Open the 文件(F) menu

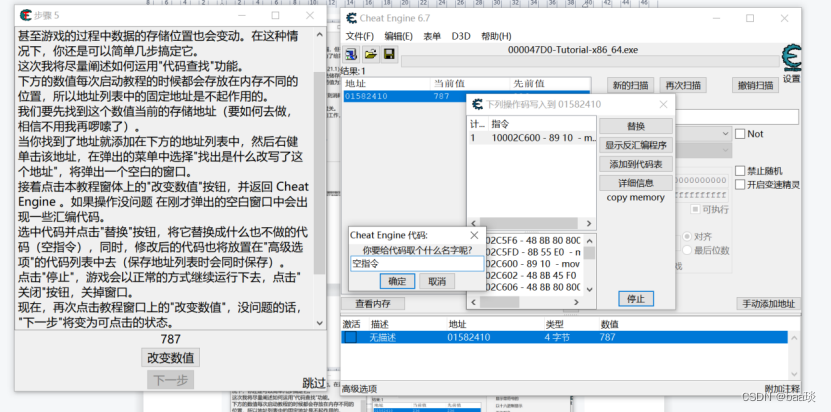coord(360,36)
